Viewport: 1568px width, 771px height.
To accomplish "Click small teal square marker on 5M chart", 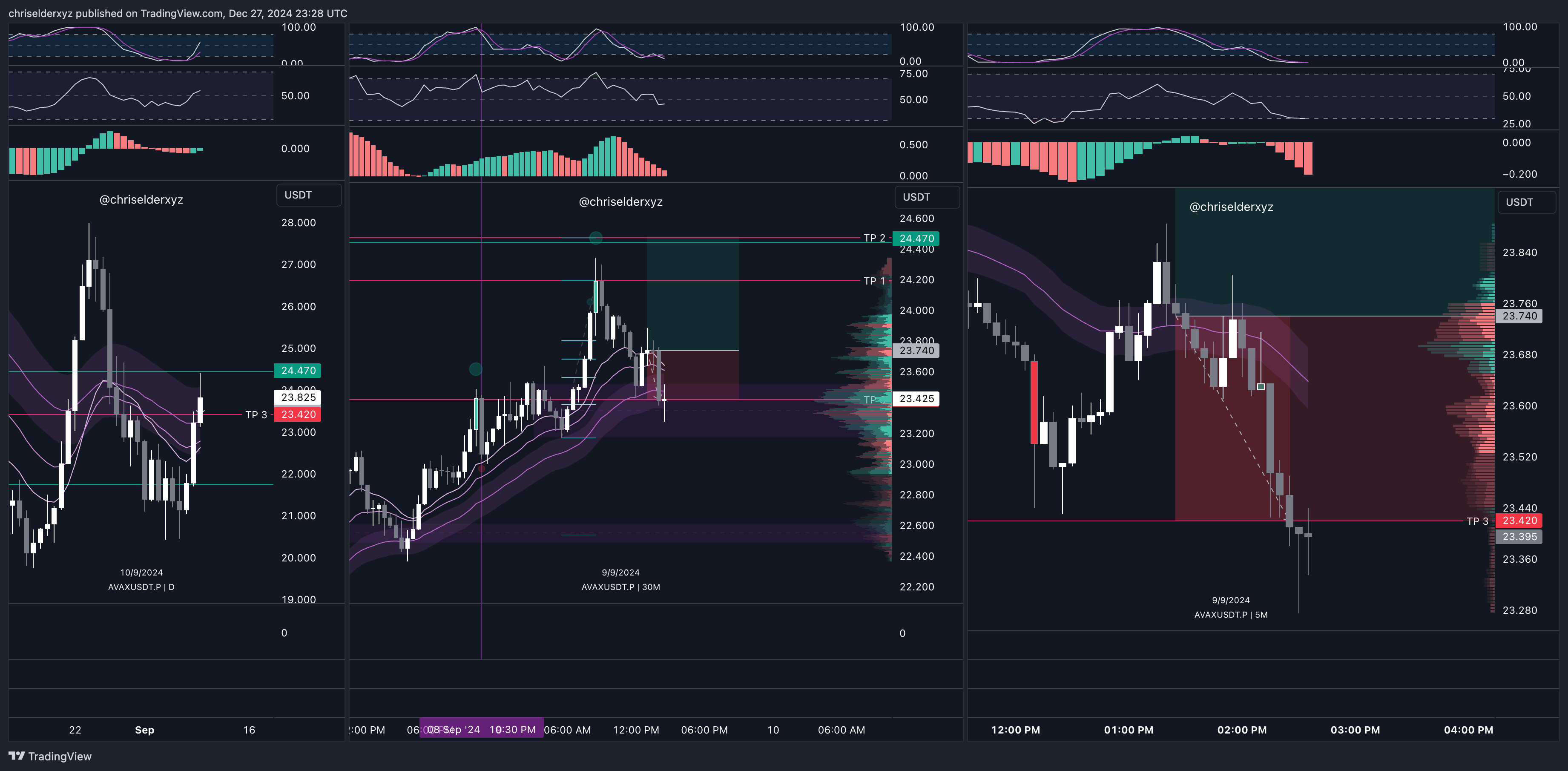I will click(x=1261, y=387).
